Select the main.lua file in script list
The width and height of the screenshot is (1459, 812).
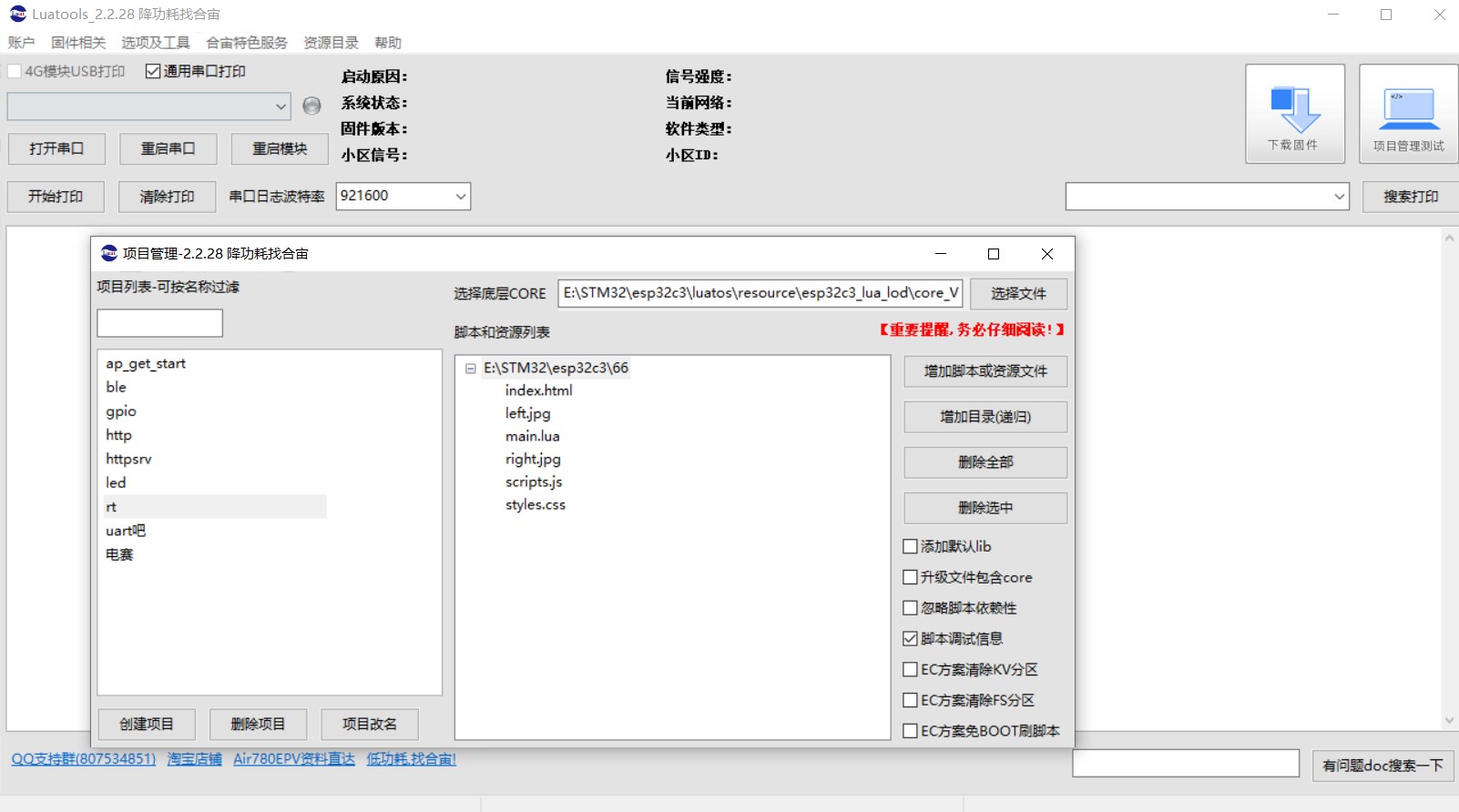[x=533, y=436]
